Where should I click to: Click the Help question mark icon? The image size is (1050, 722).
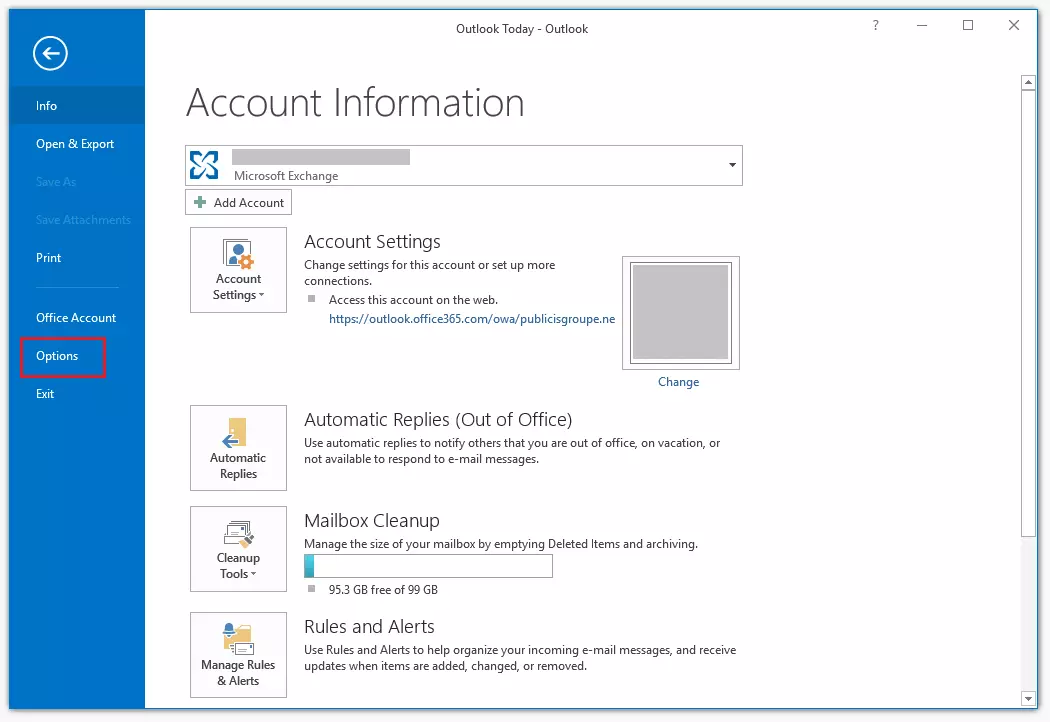875,27
